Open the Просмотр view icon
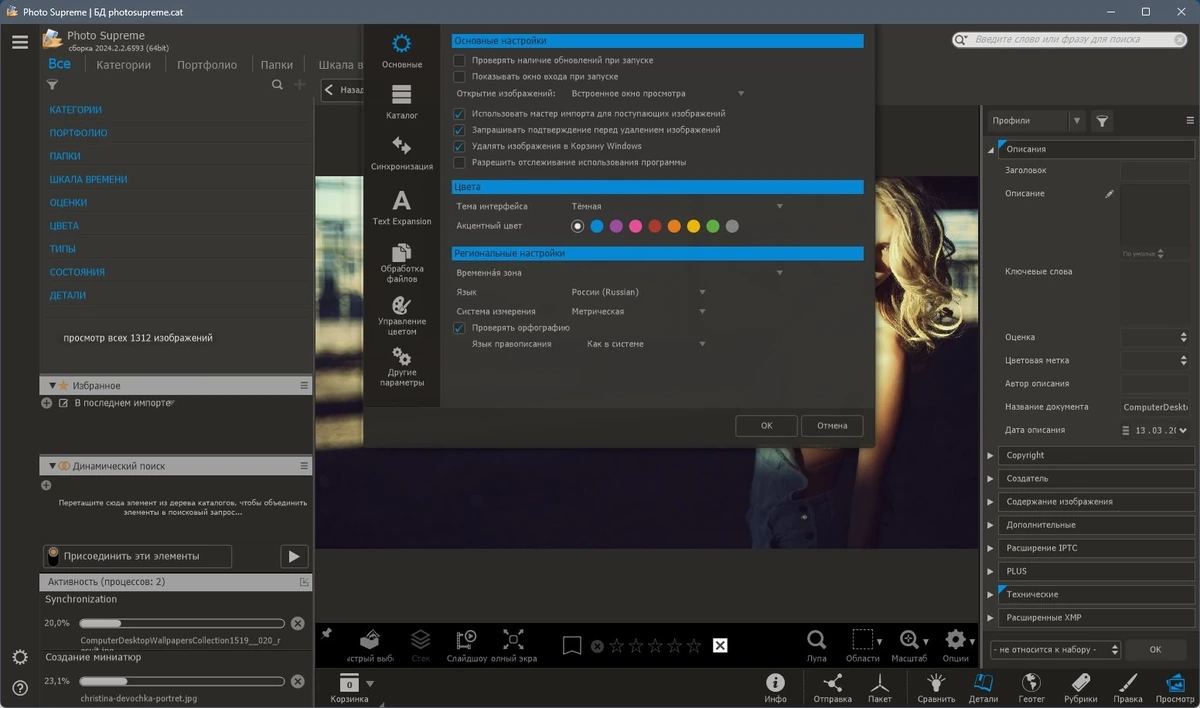This screenshot has height=708, width=1200. [1175, 688]
